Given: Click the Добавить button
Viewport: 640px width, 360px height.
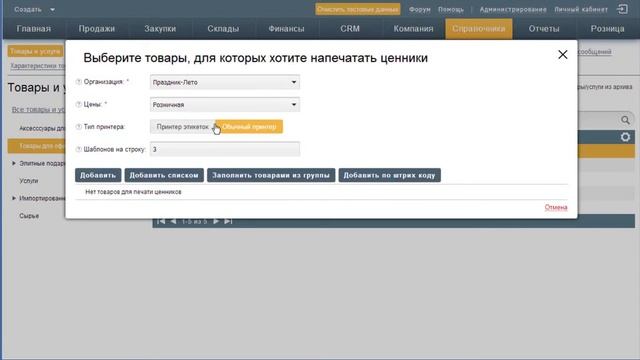Looking at the screenshot, I should [98, 175].
